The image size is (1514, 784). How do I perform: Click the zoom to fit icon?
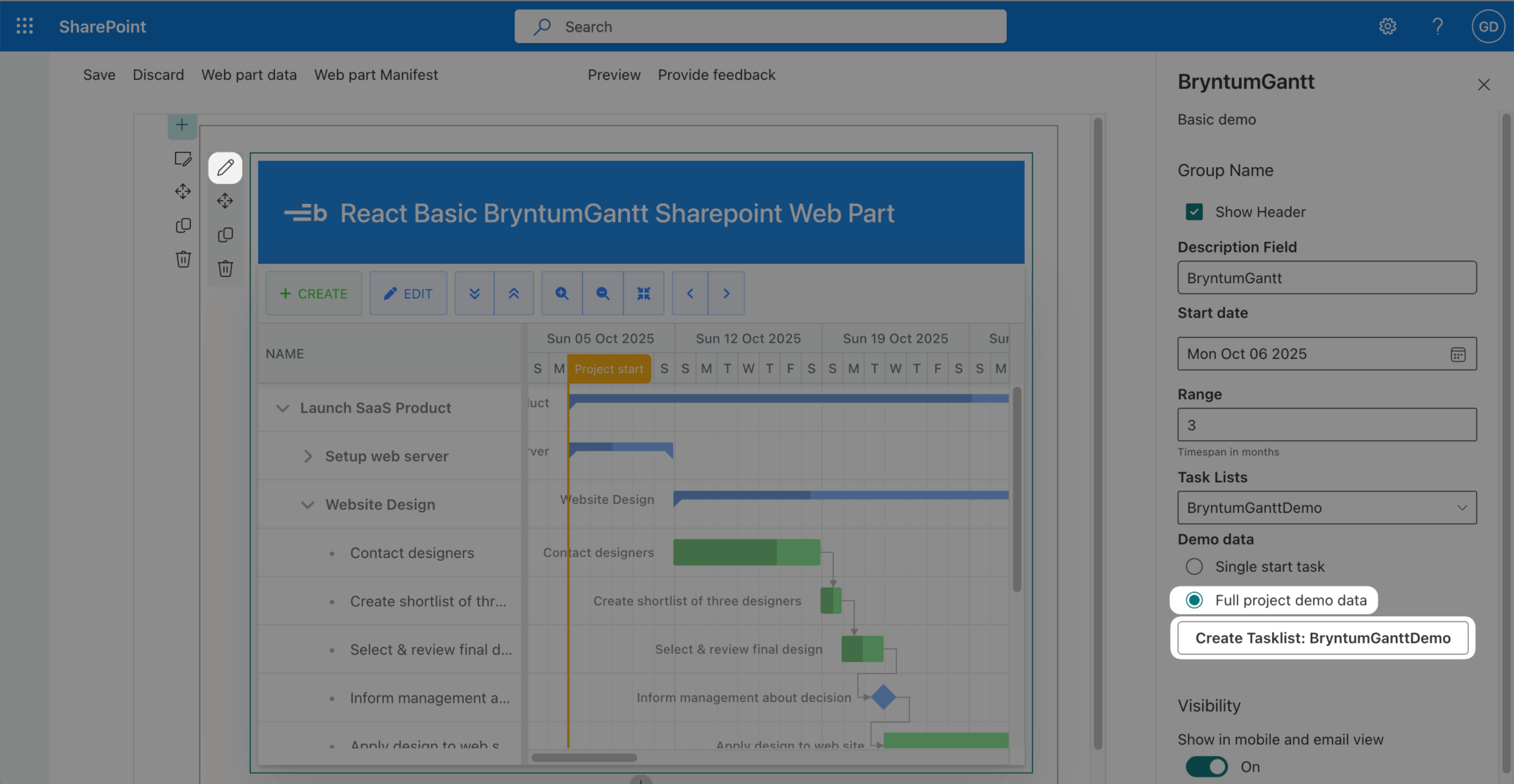643,293
